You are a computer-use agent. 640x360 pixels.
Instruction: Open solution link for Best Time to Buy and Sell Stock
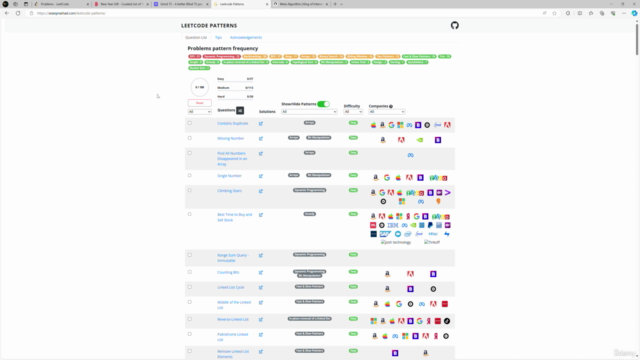261,215
